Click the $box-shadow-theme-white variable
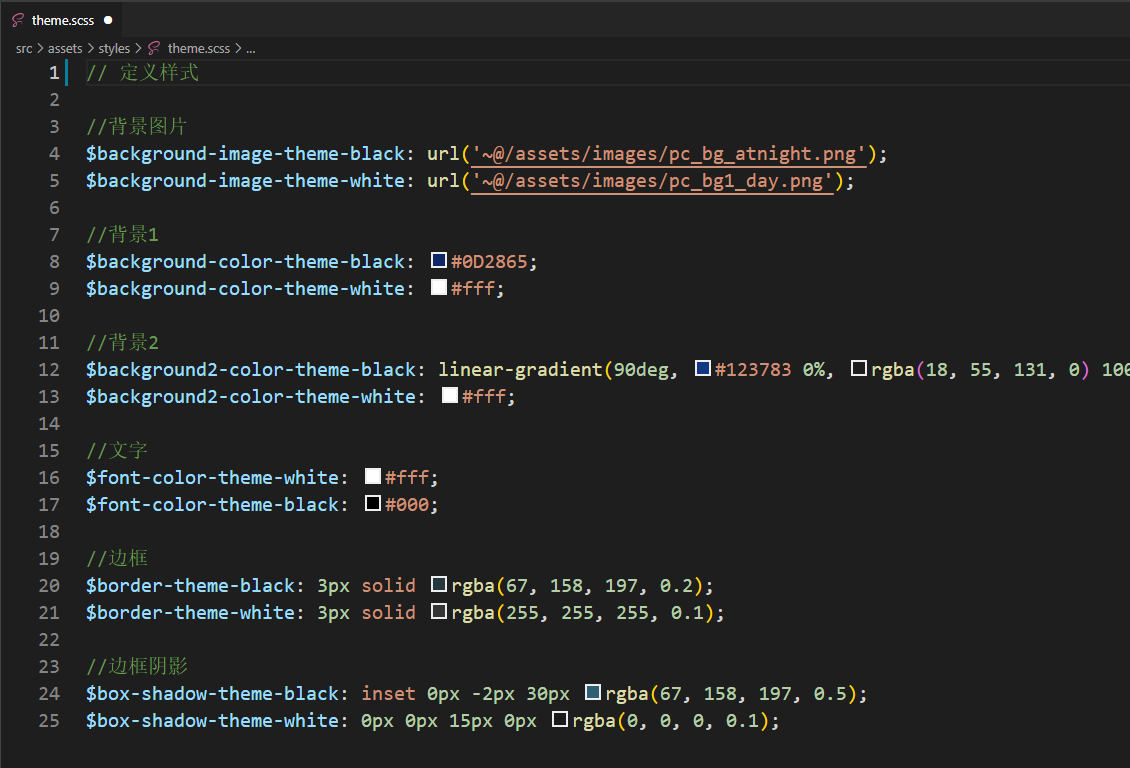 (213, 721)
